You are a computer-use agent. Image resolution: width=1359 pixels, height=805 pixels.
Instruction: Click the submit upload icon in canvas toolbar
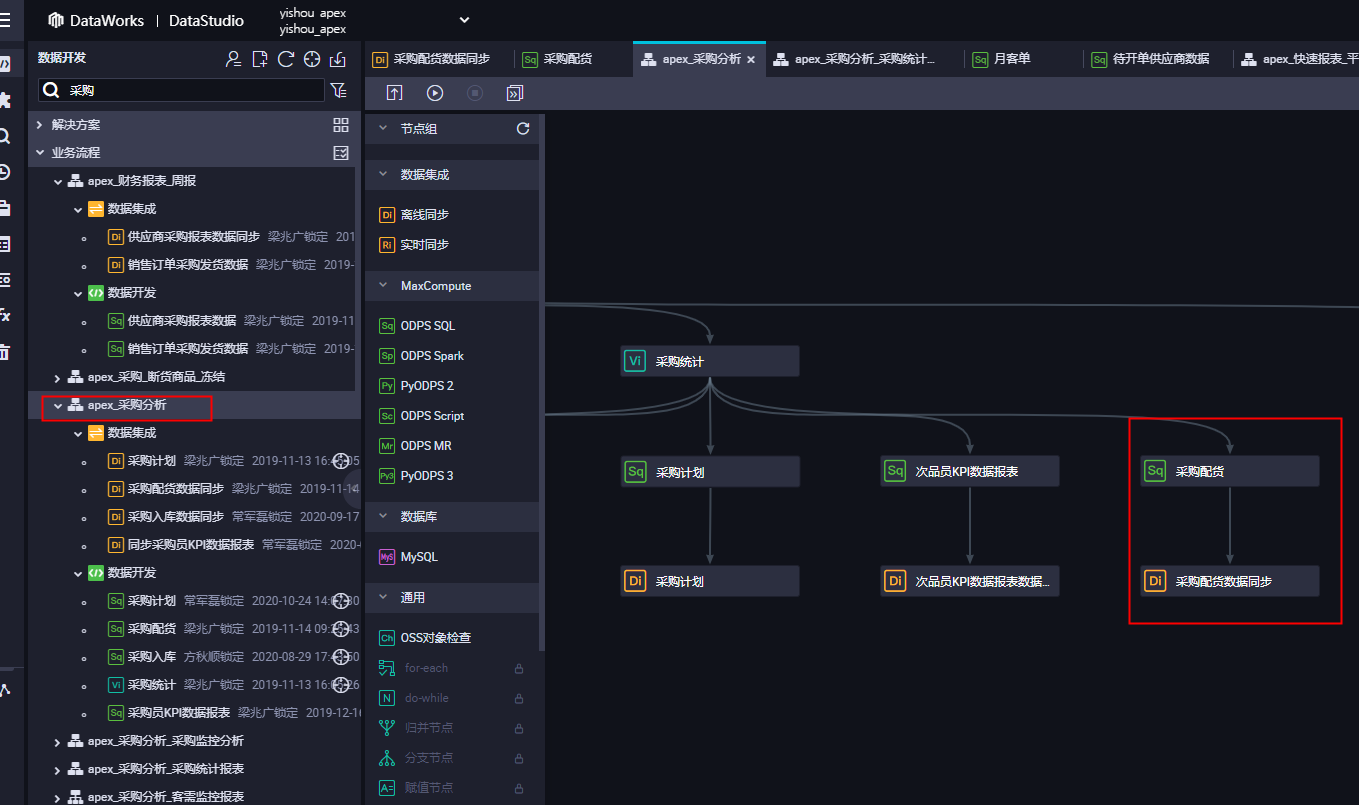[x=395, y=93]
